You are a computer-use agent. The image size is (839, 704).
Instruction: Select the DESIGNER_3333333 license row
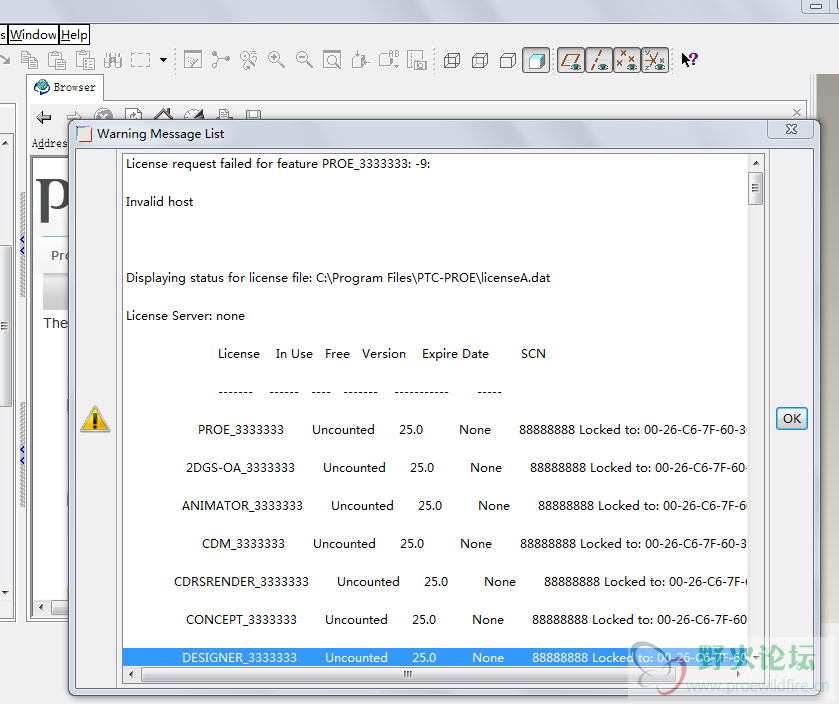click(x=435, y=657)
